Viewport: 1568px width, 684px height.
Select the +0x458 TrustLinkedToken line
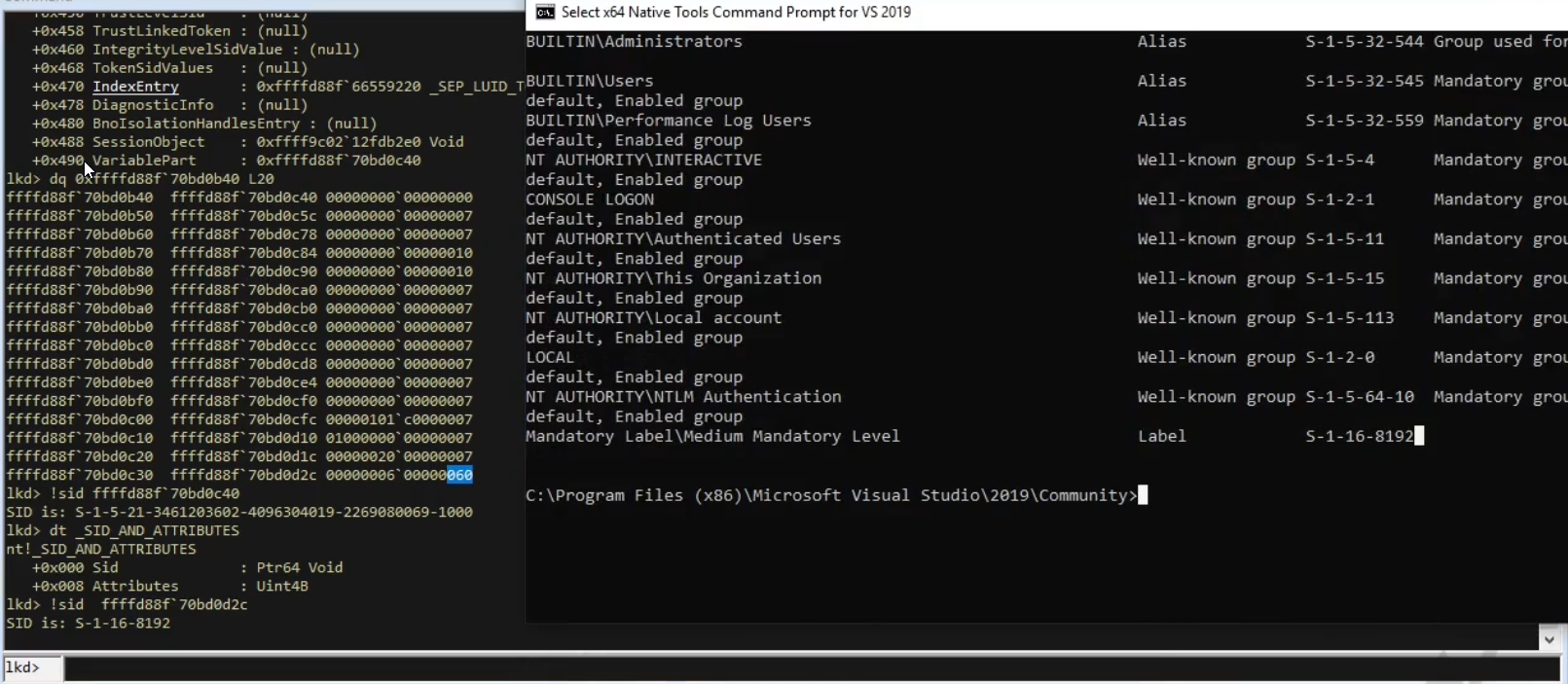point(169,31)
